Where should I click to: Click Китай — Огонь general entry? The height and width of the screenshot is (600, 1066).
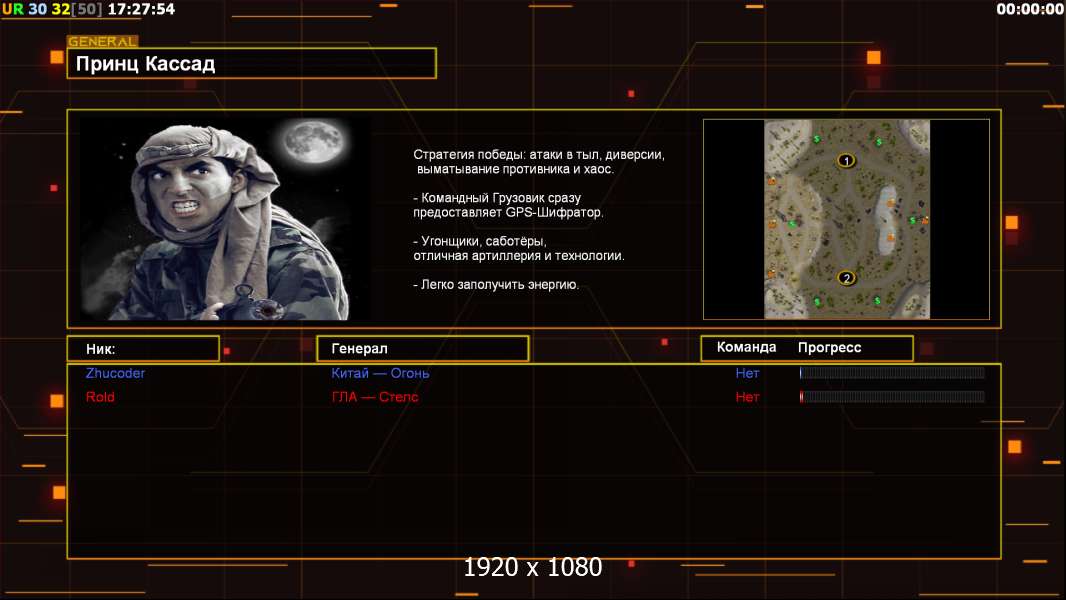point(380,373)
